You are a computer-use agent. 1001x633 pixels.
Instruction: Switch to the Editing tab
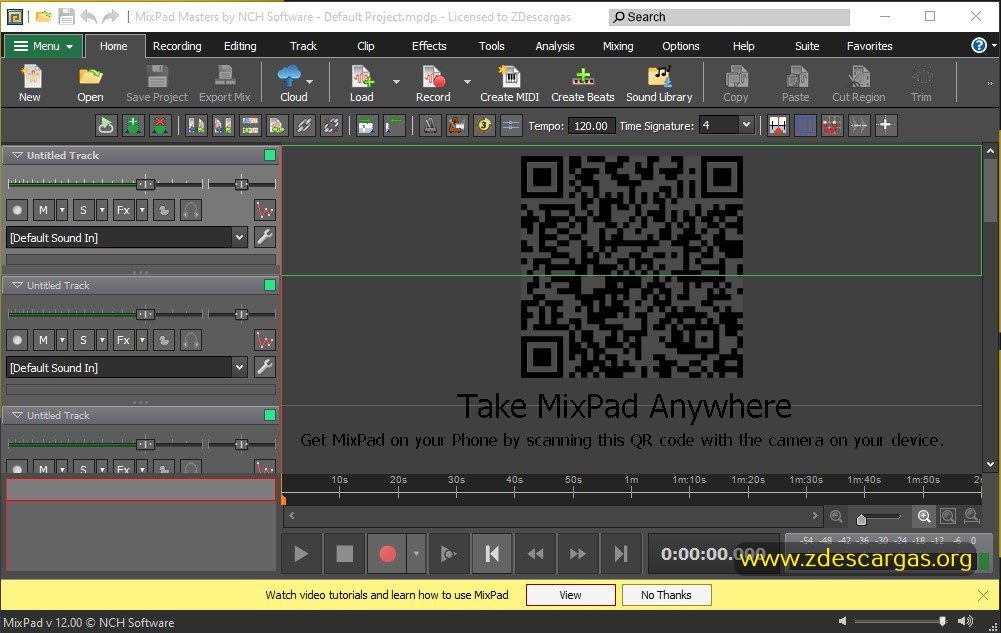click(x=240, y=46)
